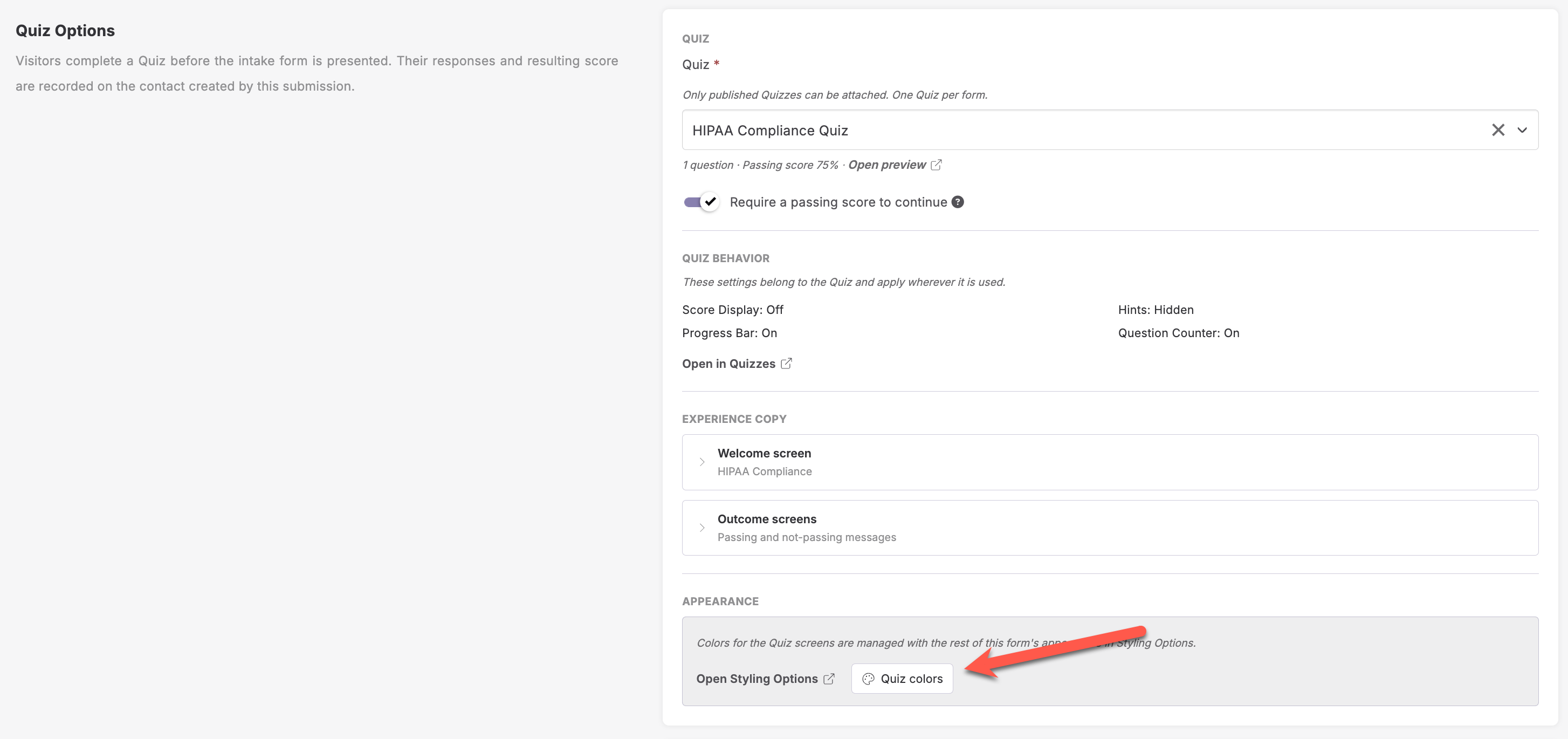Click the 'HIPAA Compliance' welcome subtitle
Viewport: 1568px width, 739px height.
point(765,471)
